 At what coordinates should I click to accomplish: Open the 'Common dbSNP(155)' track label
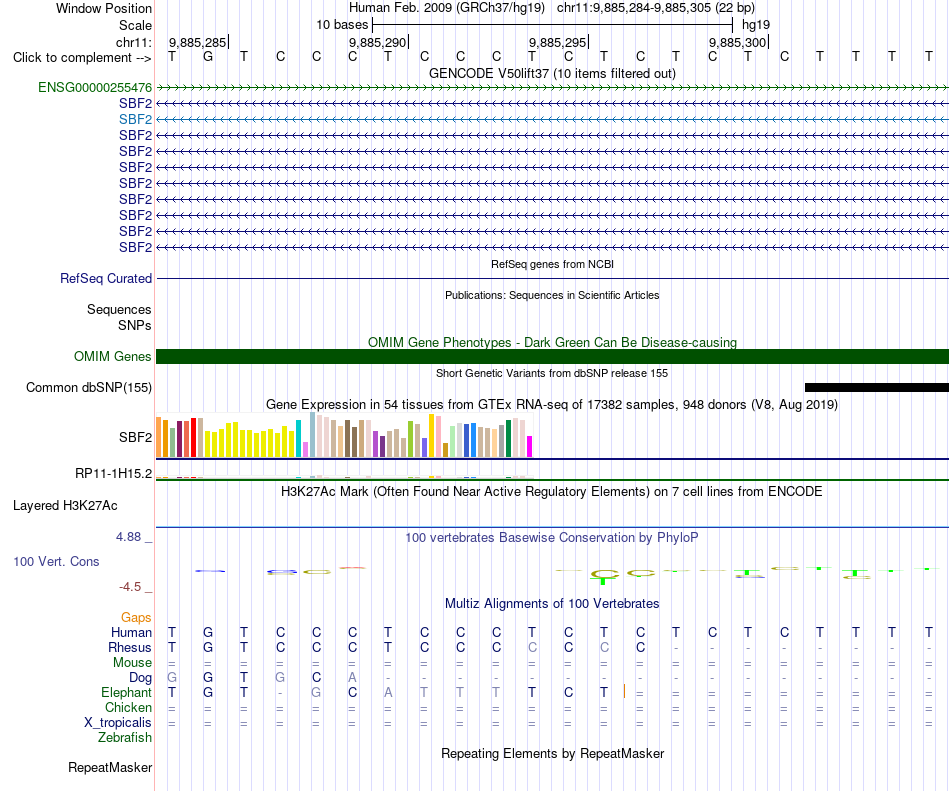[88, 388]
